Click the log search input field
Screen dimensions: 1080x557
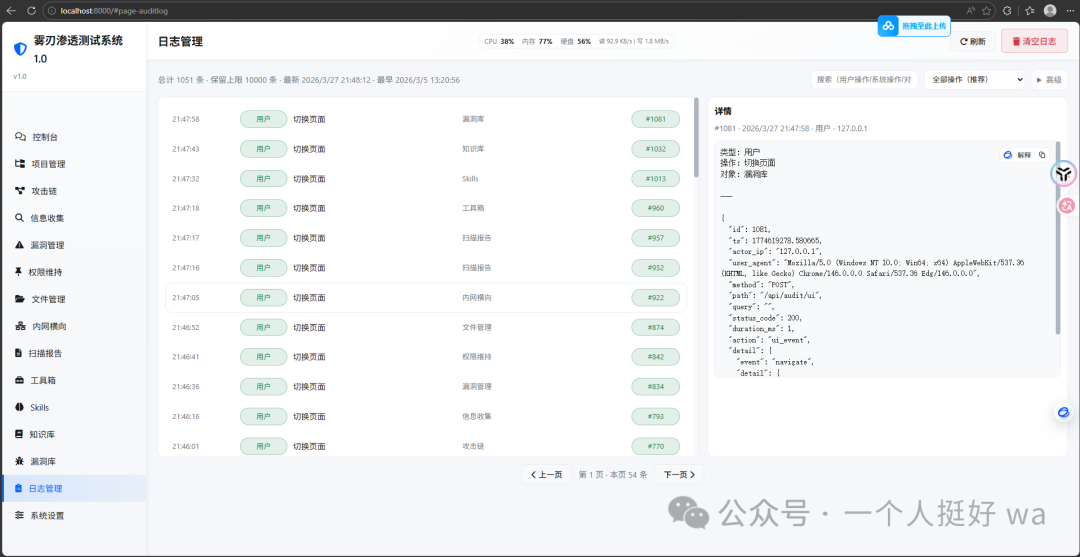[864, 79]
